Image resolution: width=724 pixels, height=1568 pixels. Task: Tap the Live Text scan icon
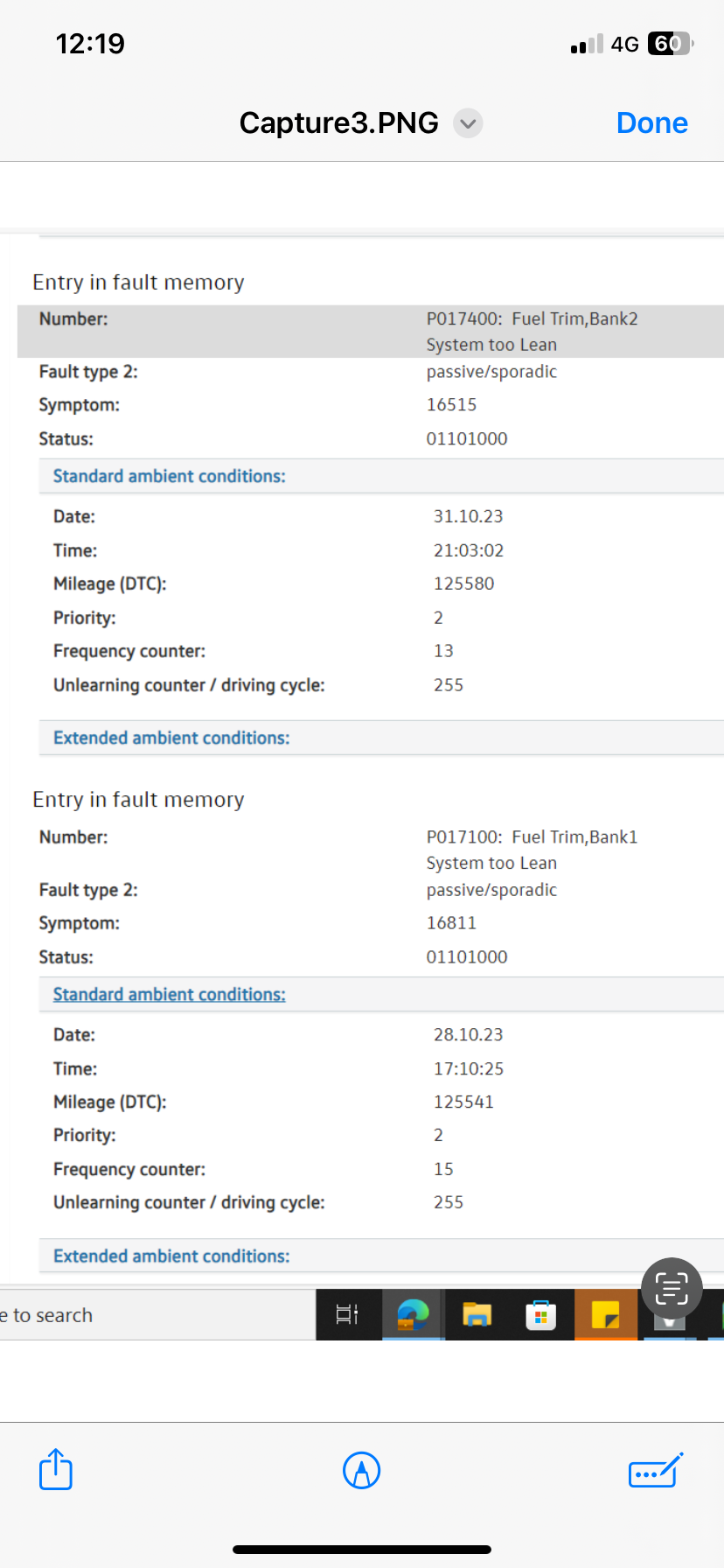click(672, 1288)
